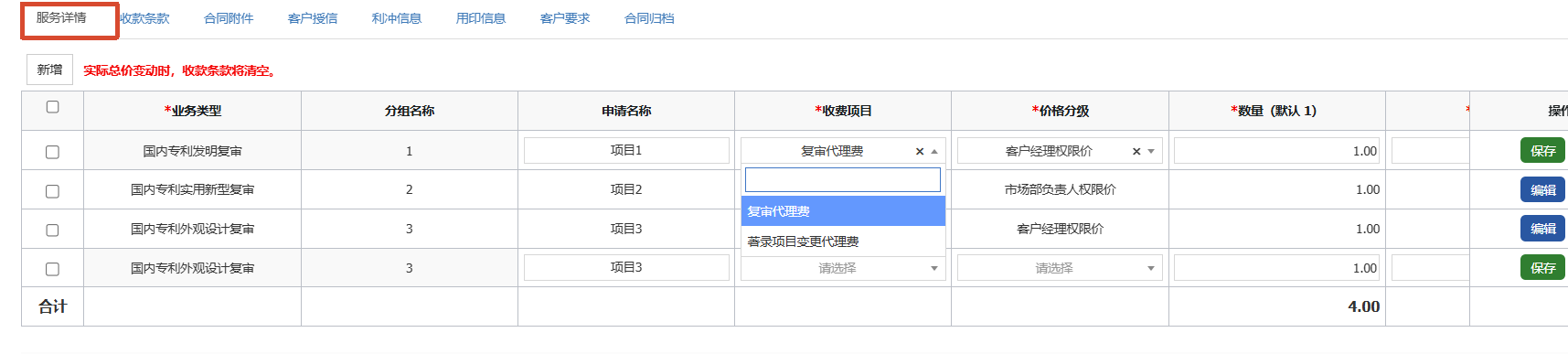Image resolution: width=1568 pixels, height=354 pixels.
Task: Choose 著录项目变更代理费 from the dropdown list
Action: [x=843, y=241]
